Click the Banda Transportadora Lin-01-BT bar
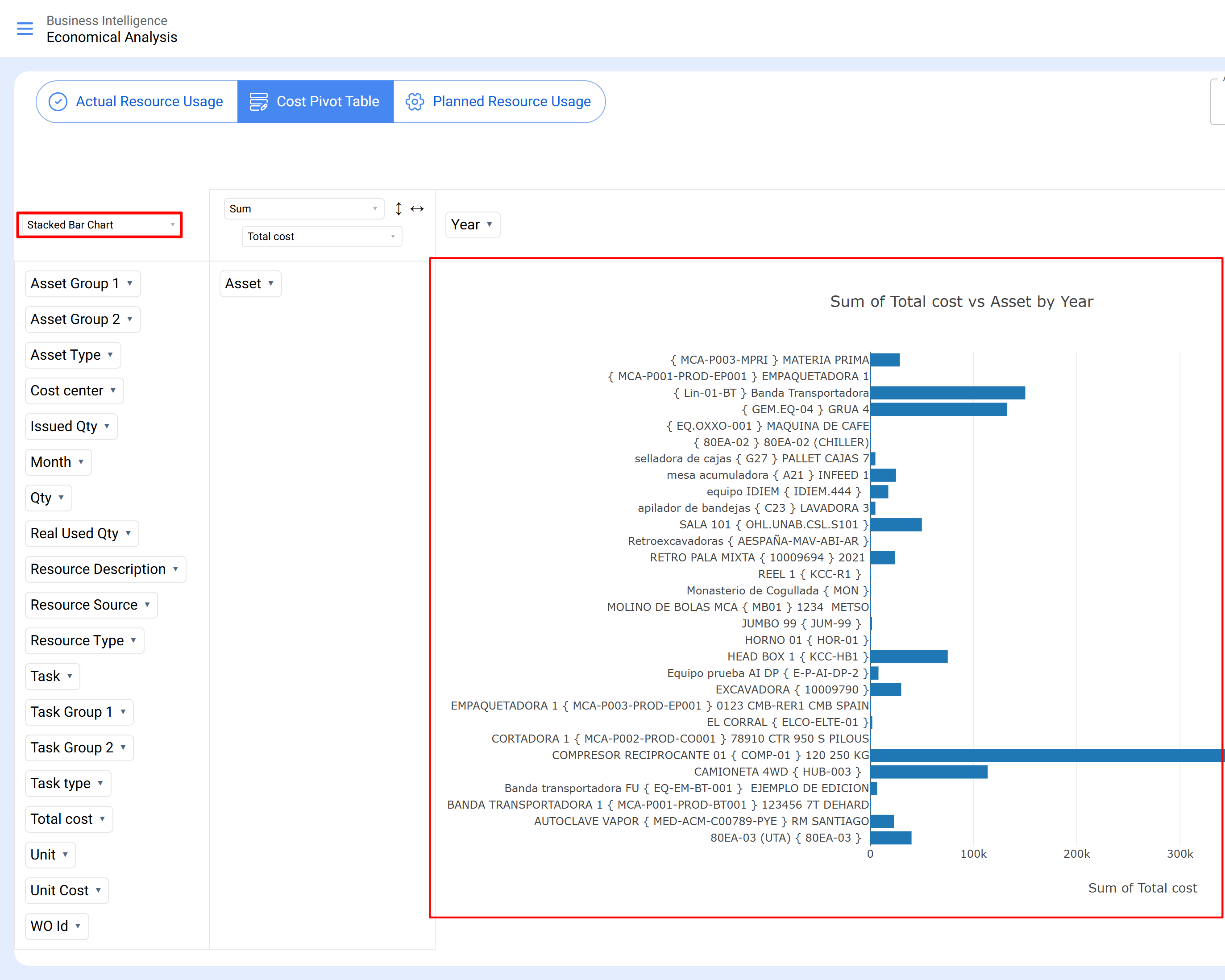Image resolution: width=1225 pixels, height=980 pixels. click(947, 393)
